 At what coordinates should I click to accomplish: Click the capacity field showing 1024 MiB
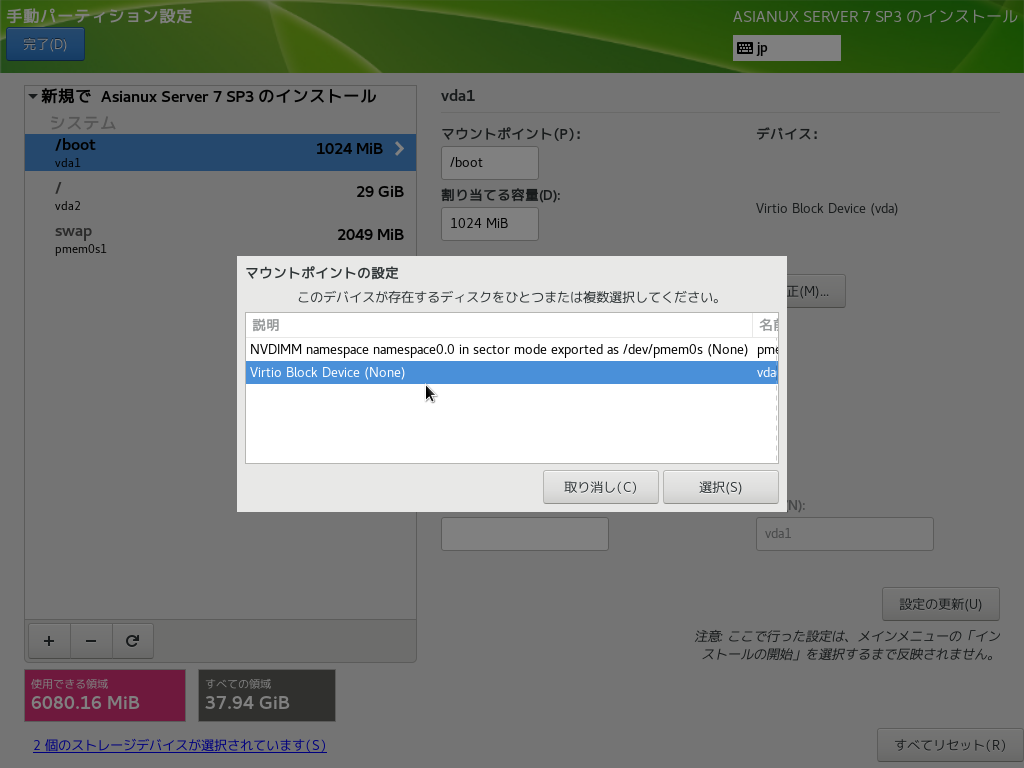(489, 224)
